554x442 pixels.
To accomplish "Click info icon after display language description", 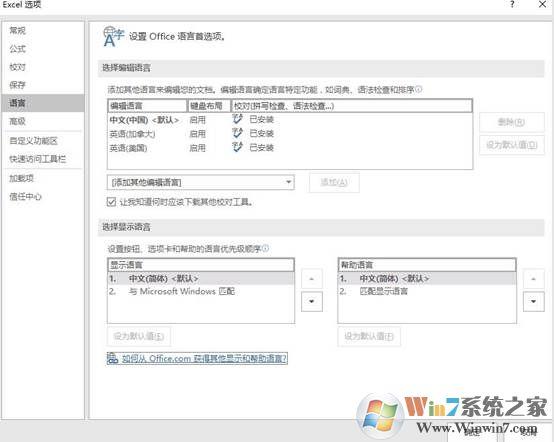I will [265, 248].
